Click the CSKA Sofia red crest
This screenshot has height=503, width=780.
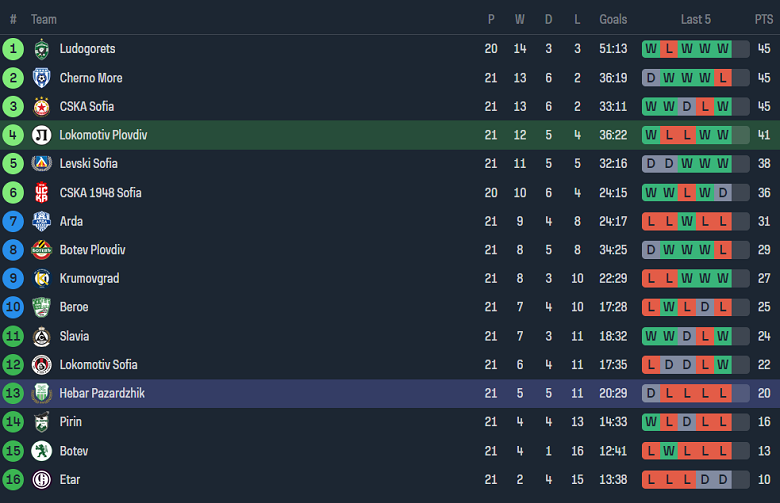pyautogui.click(x=42, y=106)
